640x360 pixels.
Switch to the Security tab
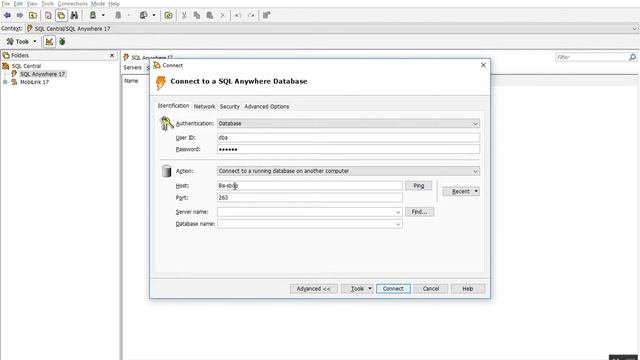[229, 107]
